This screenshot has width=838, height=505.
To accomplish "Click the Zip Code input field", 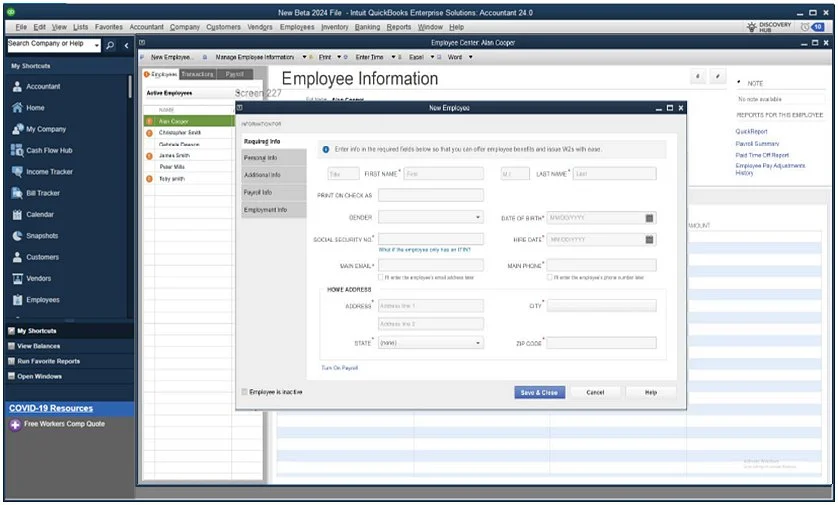I will coord(601,343).
